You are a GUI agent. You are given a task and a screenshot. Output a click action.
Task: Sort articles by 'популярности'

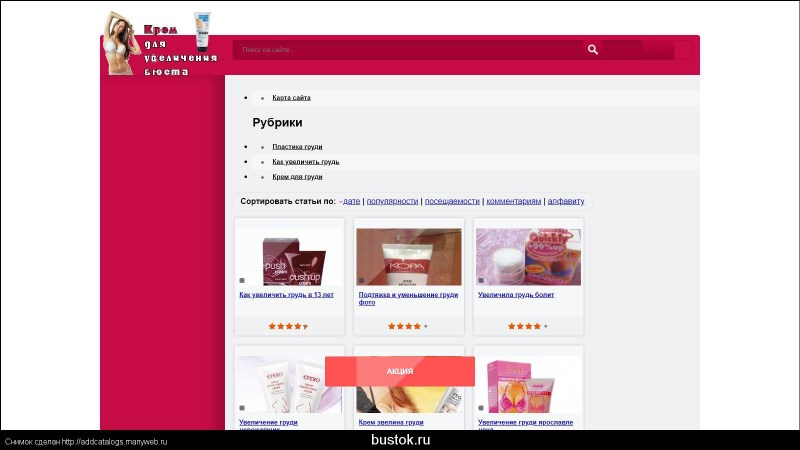point(392,201)
